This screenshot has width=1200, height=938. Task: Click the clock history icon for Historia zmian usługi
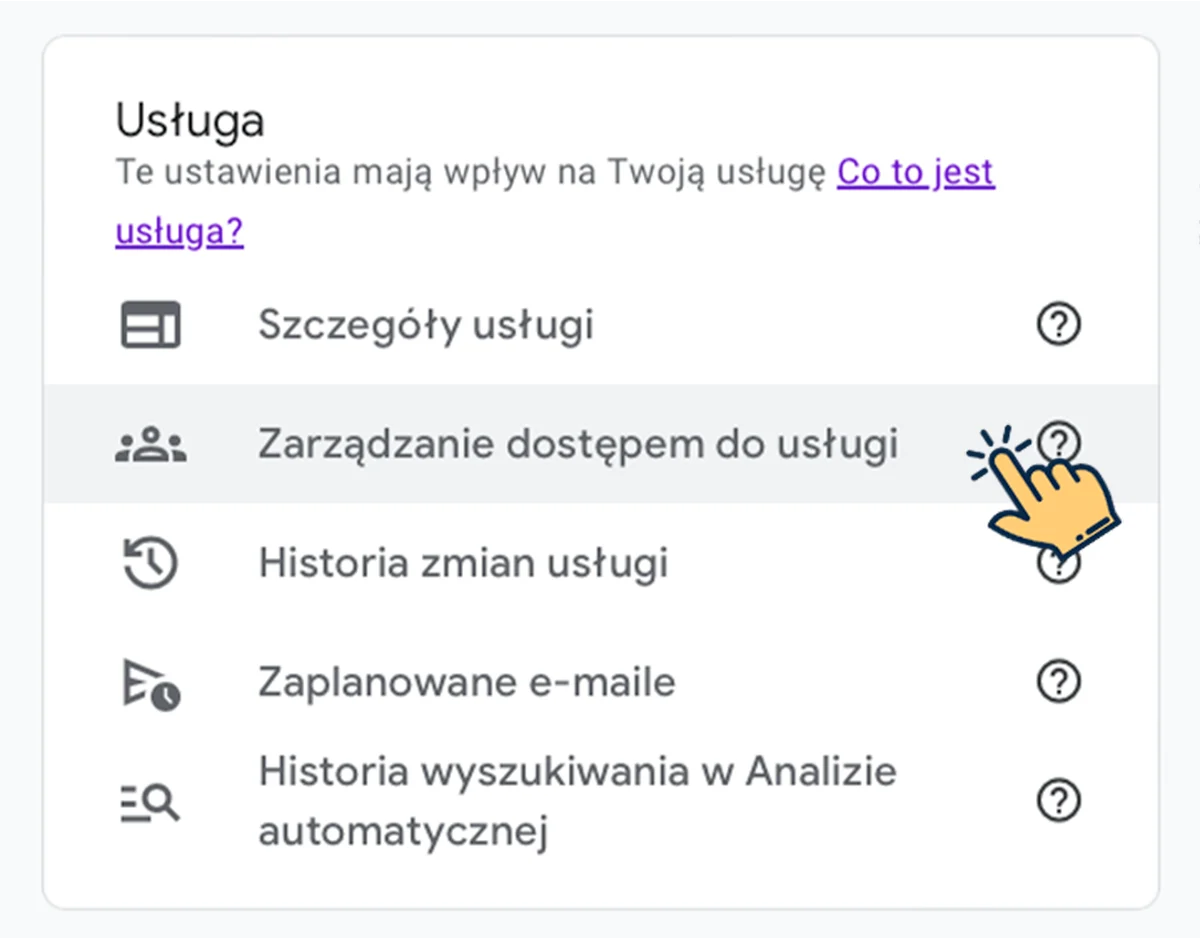tap(148, 562)
